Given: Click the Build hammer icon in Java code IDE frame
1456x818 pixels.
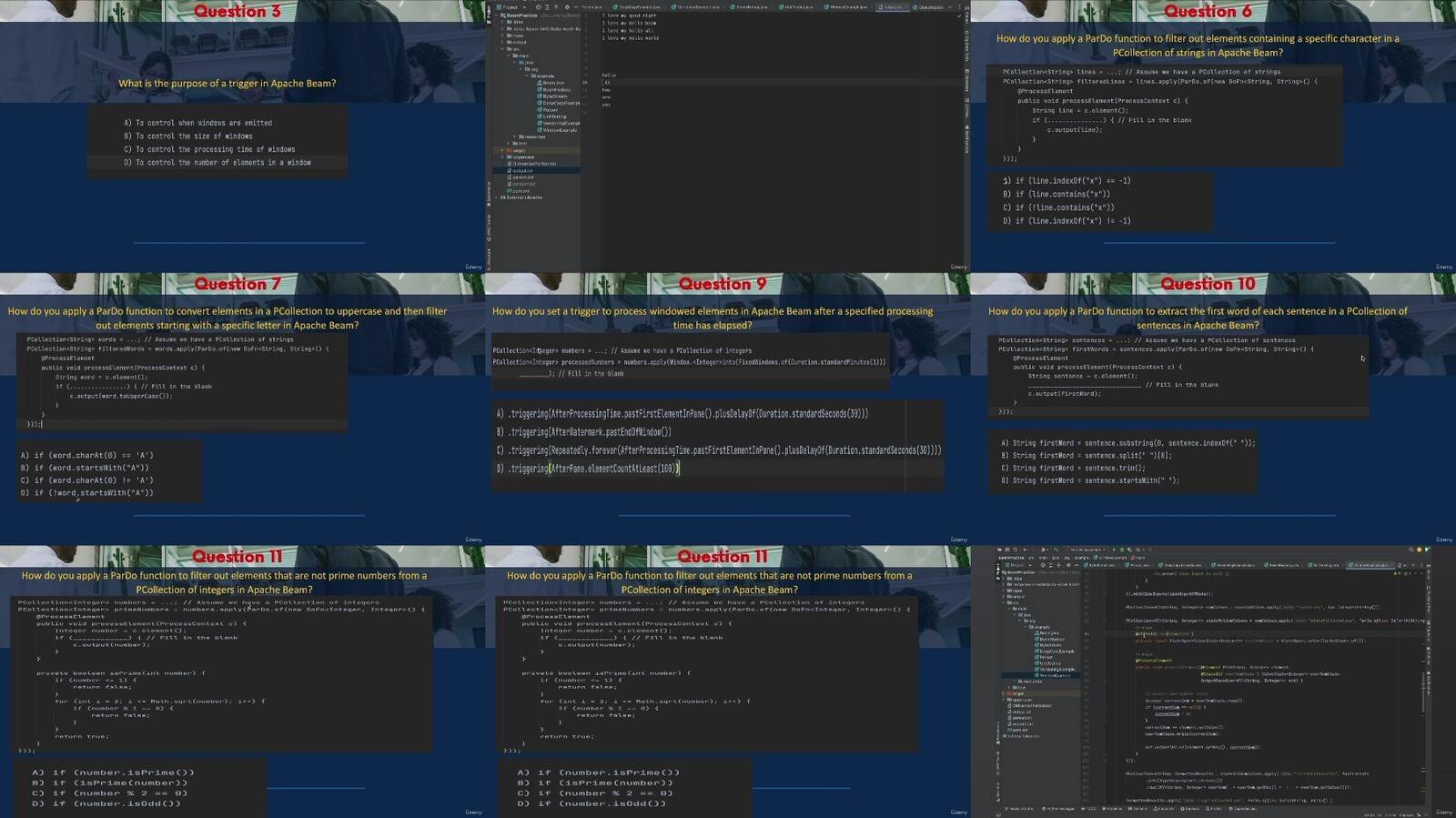Looking at the screenshot, I should 1056,550.
